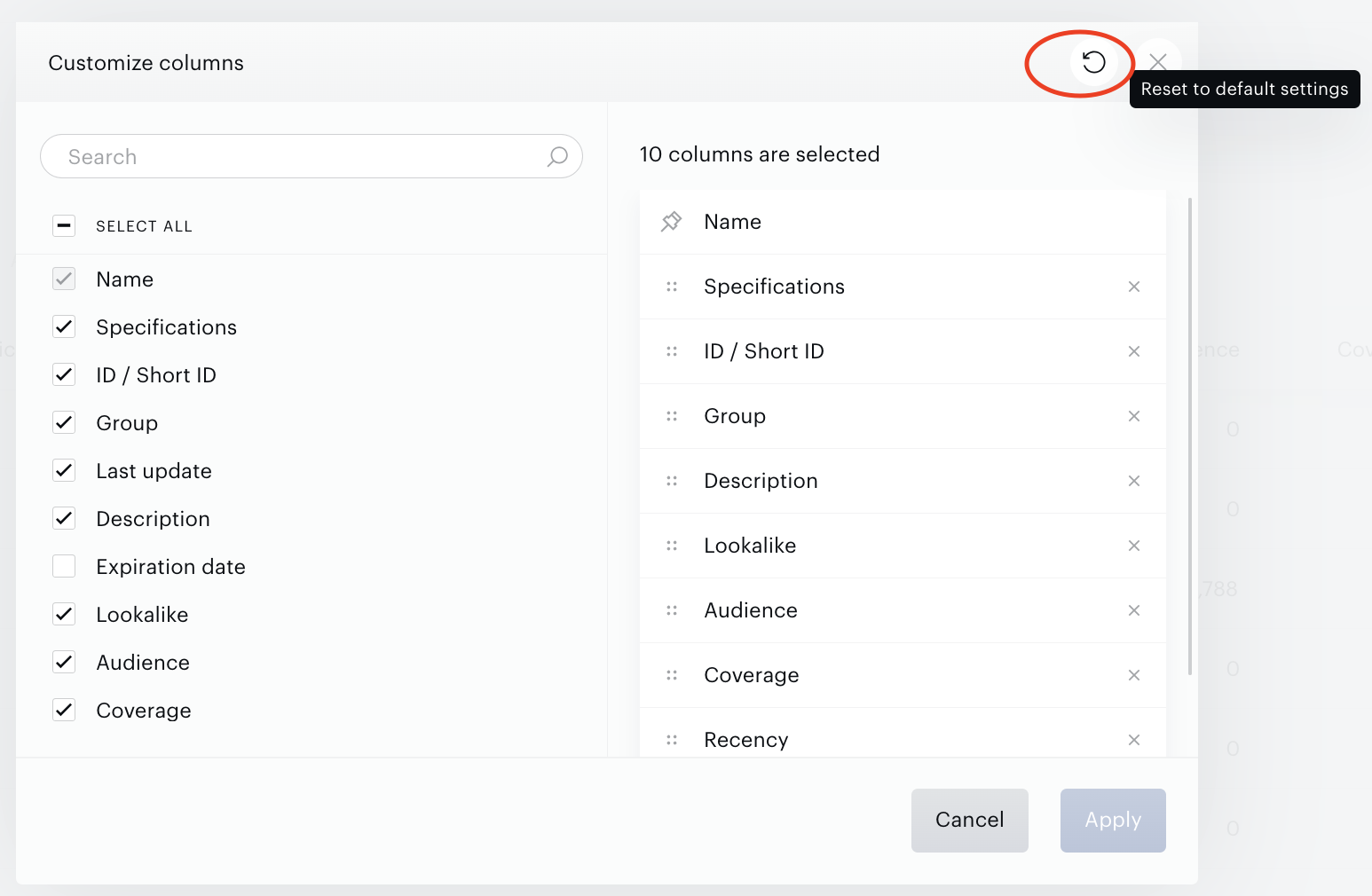This screenshot has width=1372, height=896.
Task: Click the disabled Name checkbox
Action: point(64,279)
